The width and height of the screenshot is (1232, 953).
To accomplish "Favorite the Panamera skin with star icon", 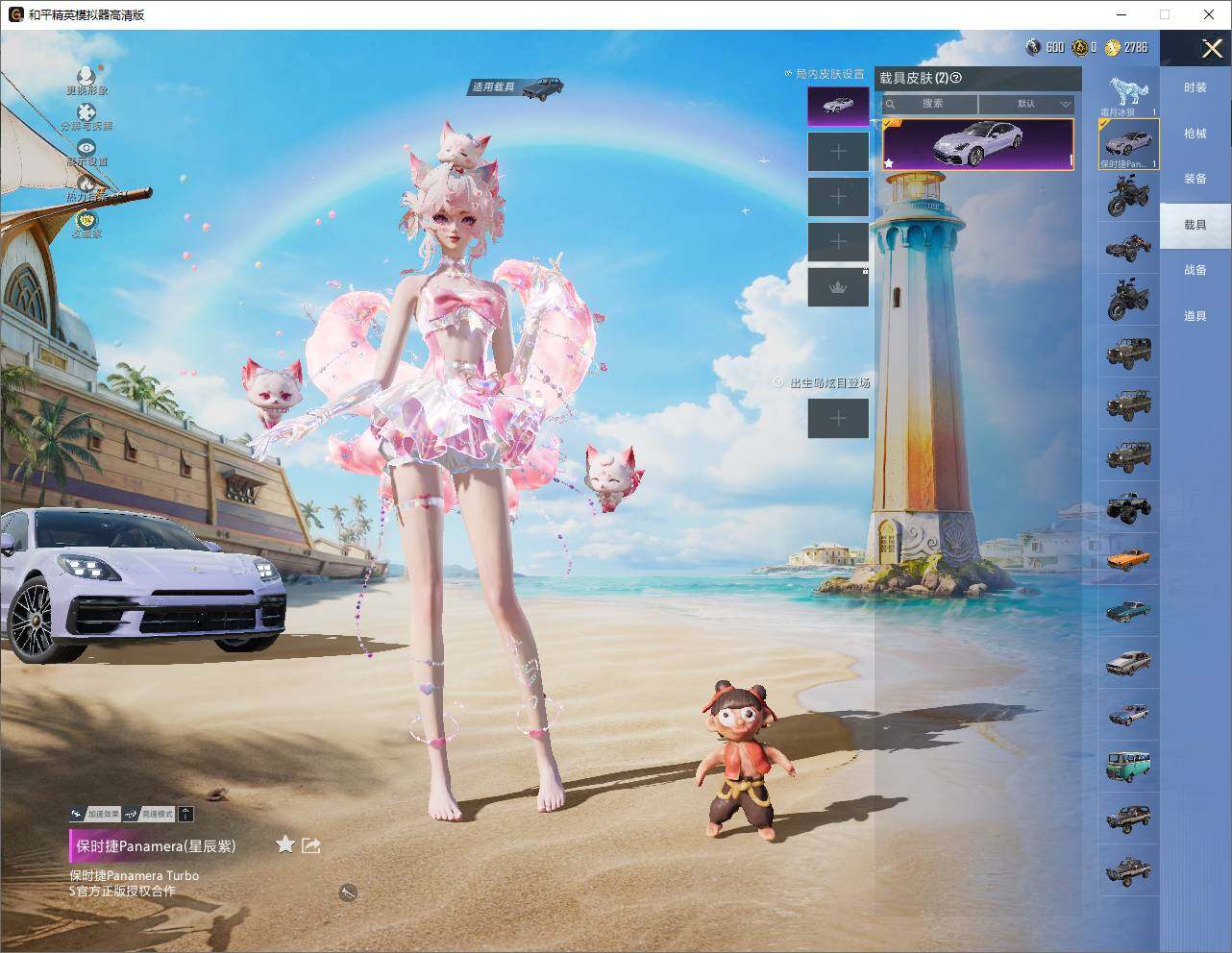I will [284, 844].
